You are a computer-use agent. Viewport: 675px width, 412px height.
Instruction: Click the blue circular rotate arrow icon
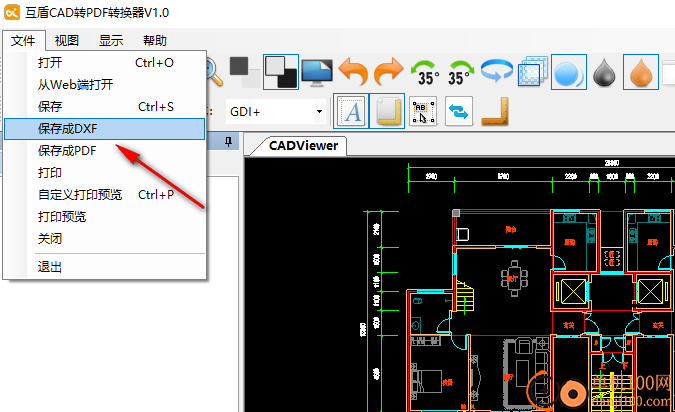click(497, 71)
